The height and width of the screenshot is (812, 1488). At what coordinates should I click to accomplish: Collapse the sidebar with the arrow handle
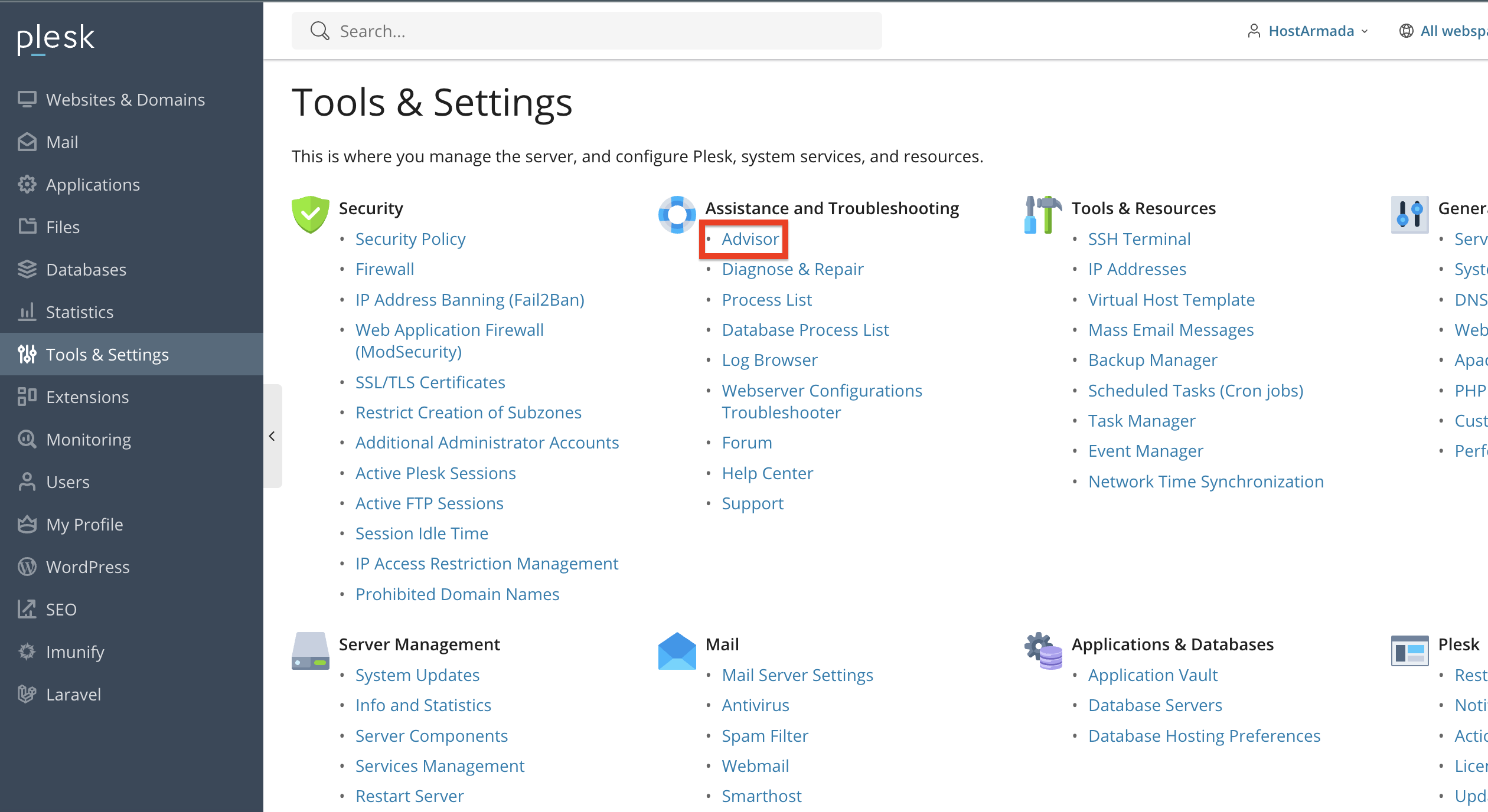tap(272, 436)
